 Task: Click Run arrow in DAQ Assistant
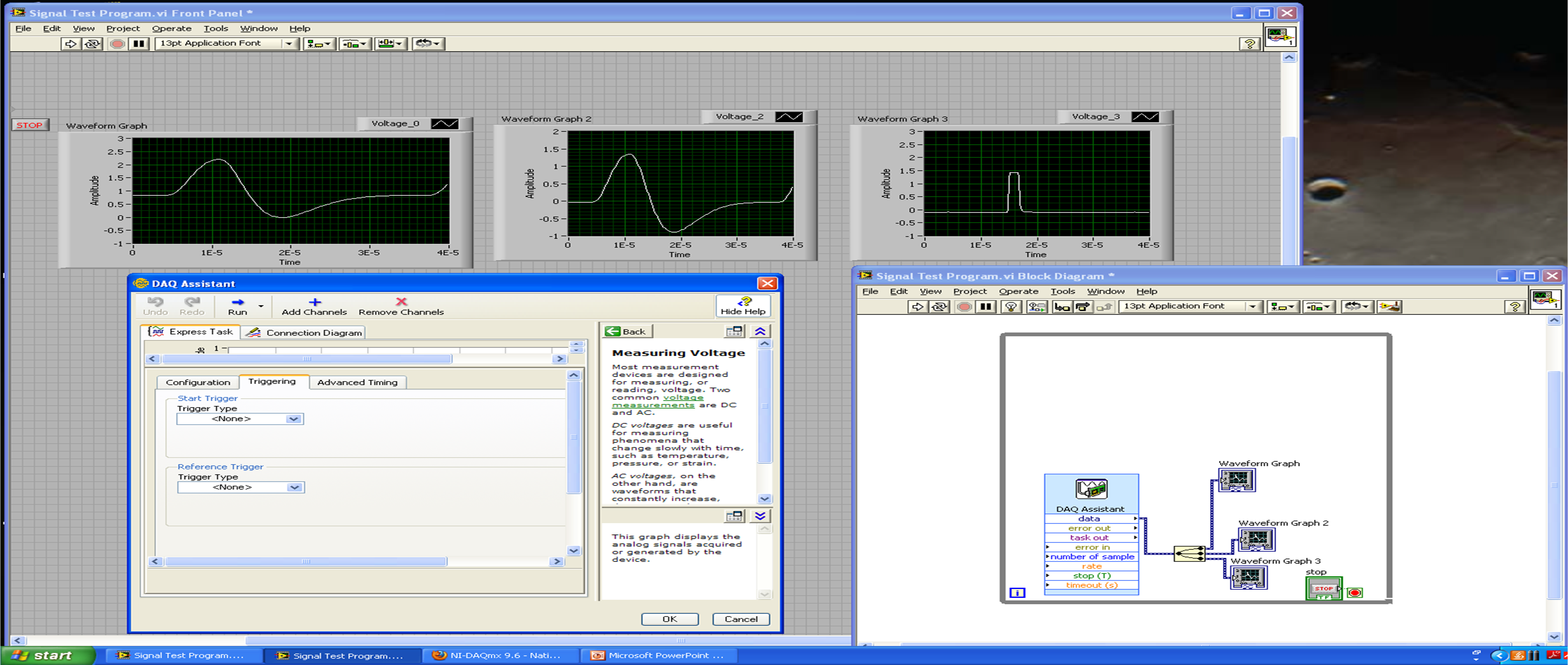pos(237,306)
